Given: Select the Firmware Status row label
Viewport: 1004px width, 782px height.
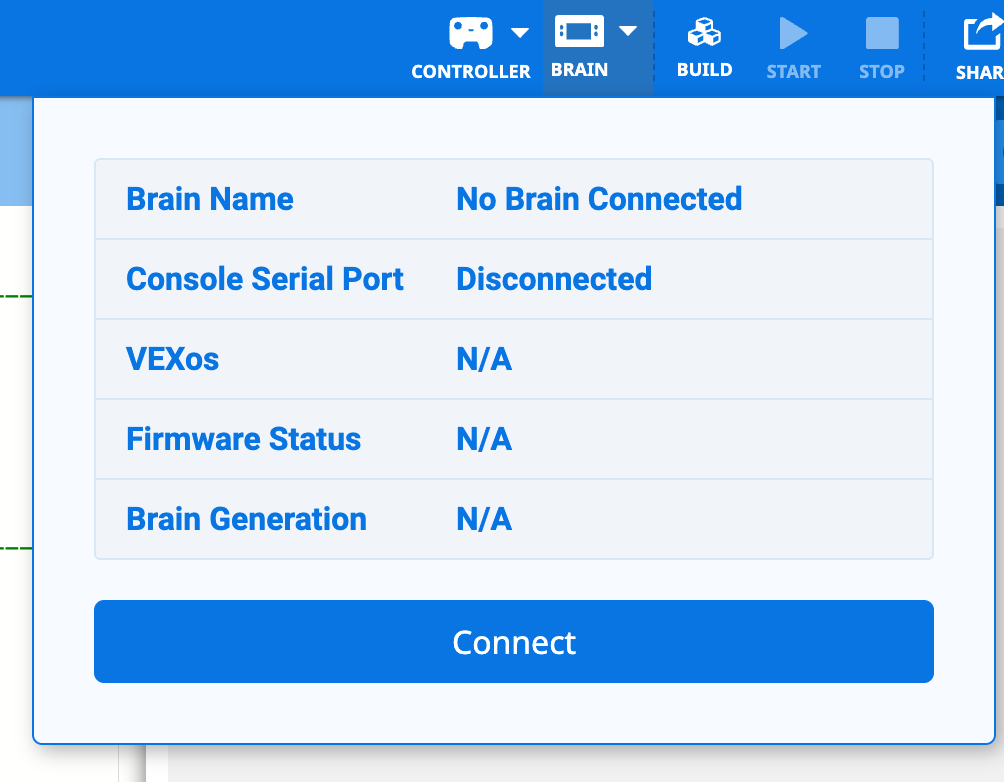Looking at the screenshot, I should click(x=243, y=439).
